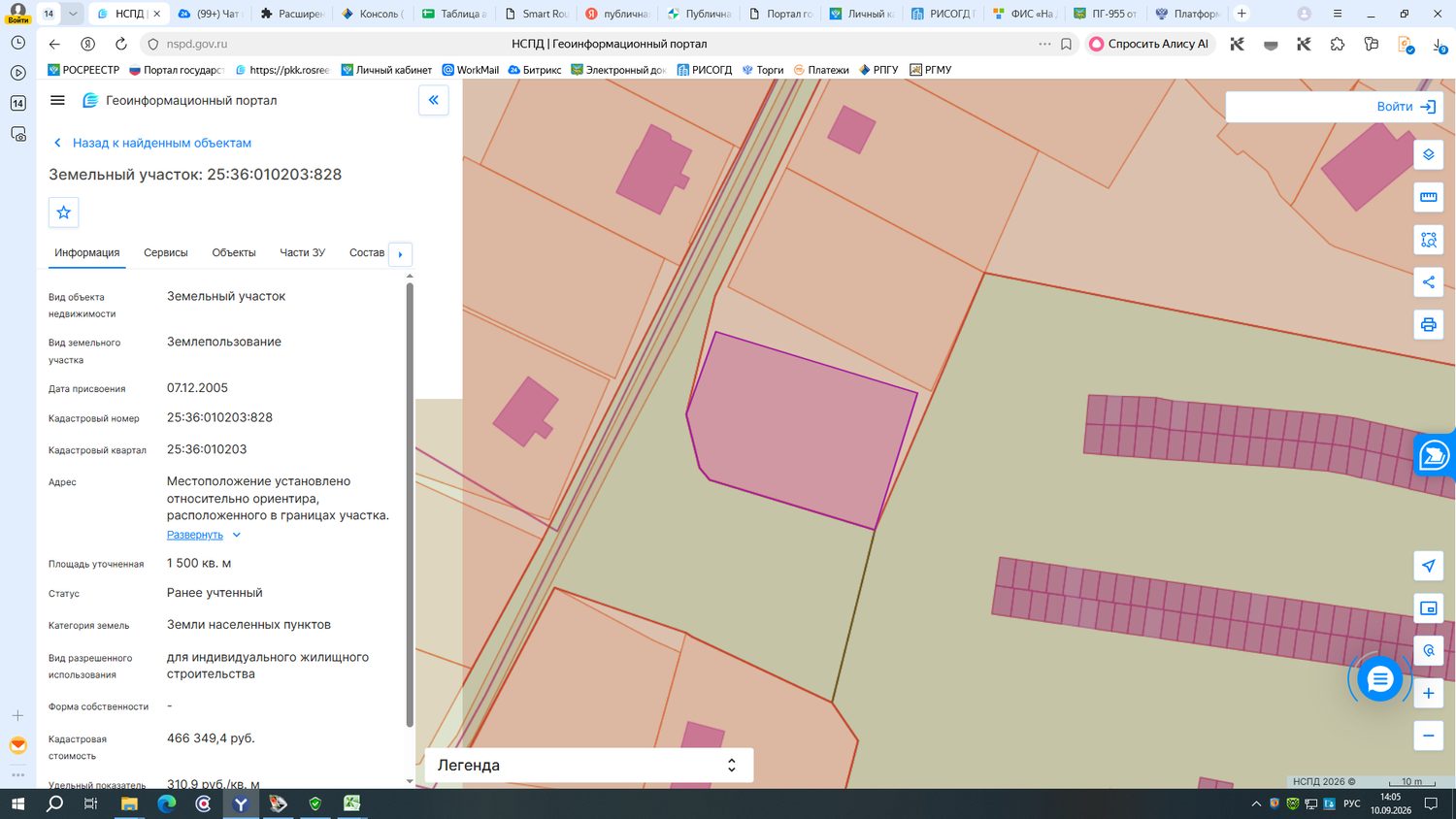Share the map view
Image resolution: width=1456 pixels, height=819 pixels.
pos(1428,282)
